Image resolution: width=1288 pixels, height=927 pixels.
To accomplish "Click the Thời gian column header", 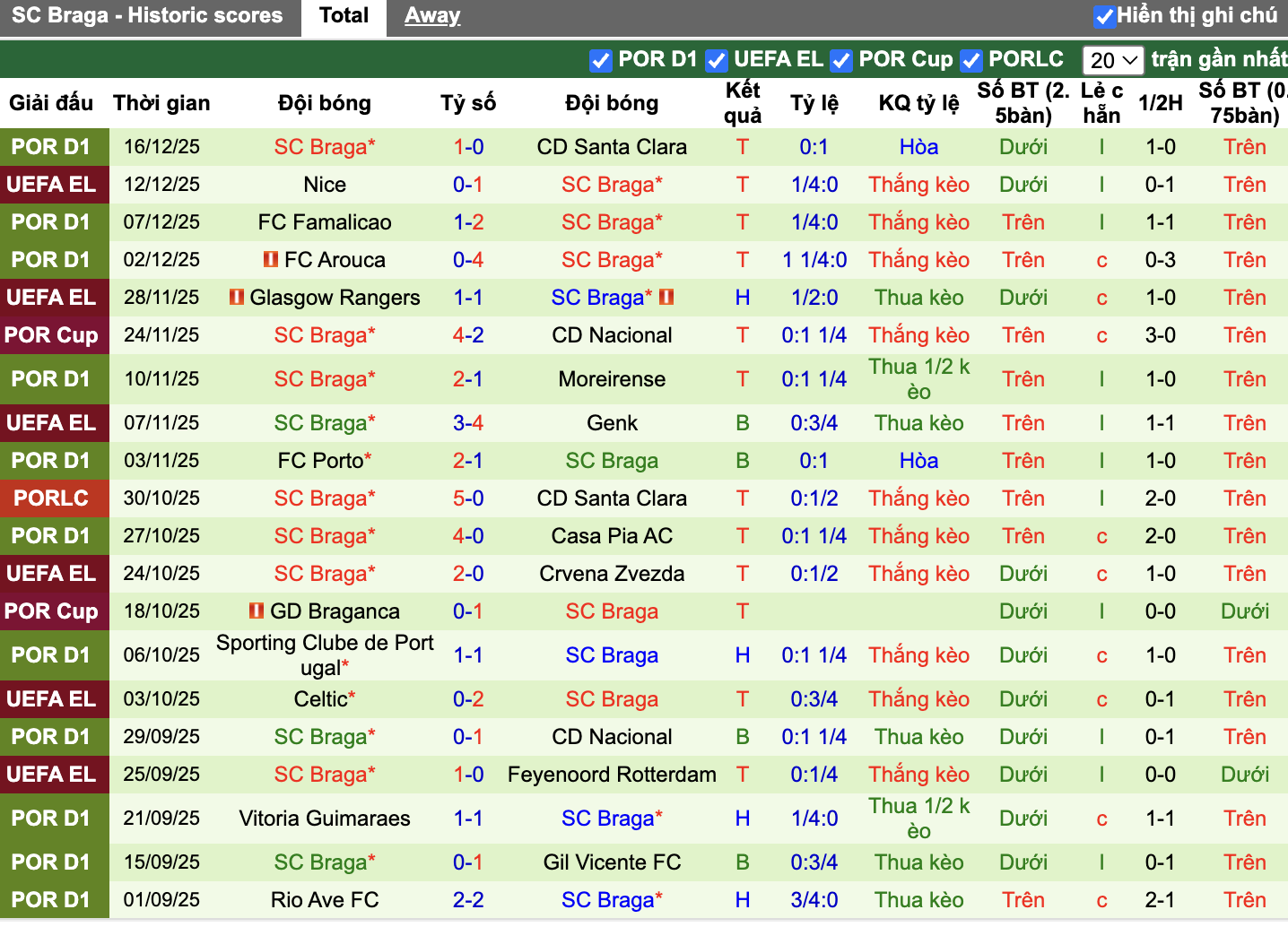I will (x=161, y=103).
